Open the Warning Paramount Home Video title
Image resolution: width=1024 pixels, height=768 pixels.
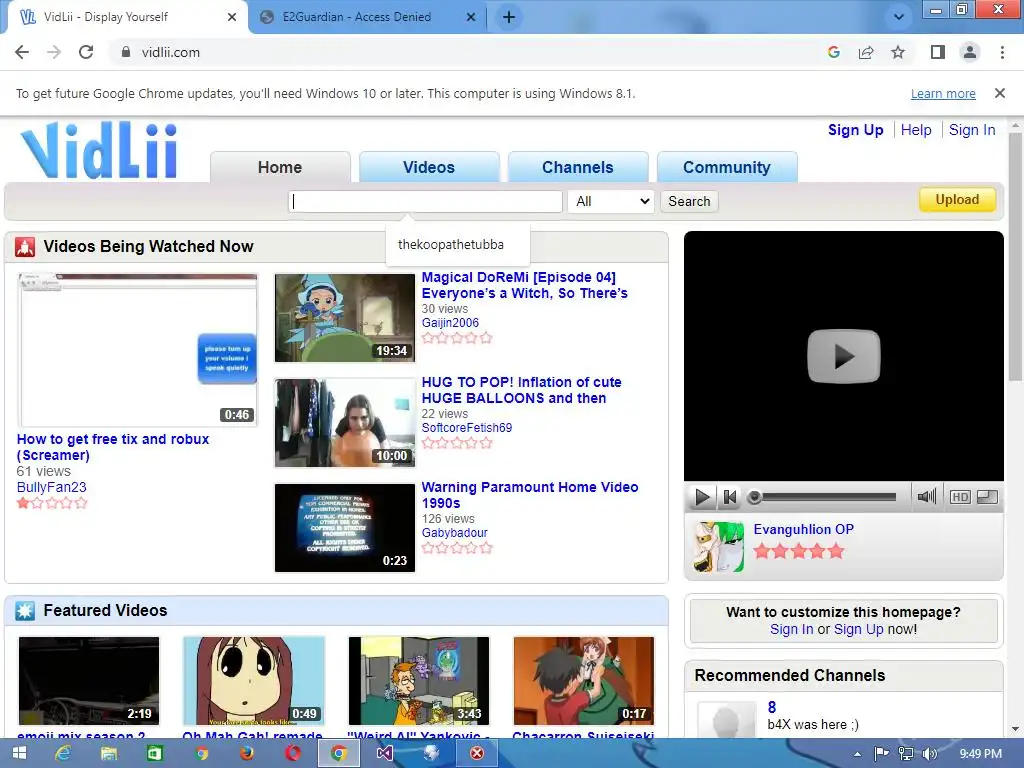coord(530,495)
